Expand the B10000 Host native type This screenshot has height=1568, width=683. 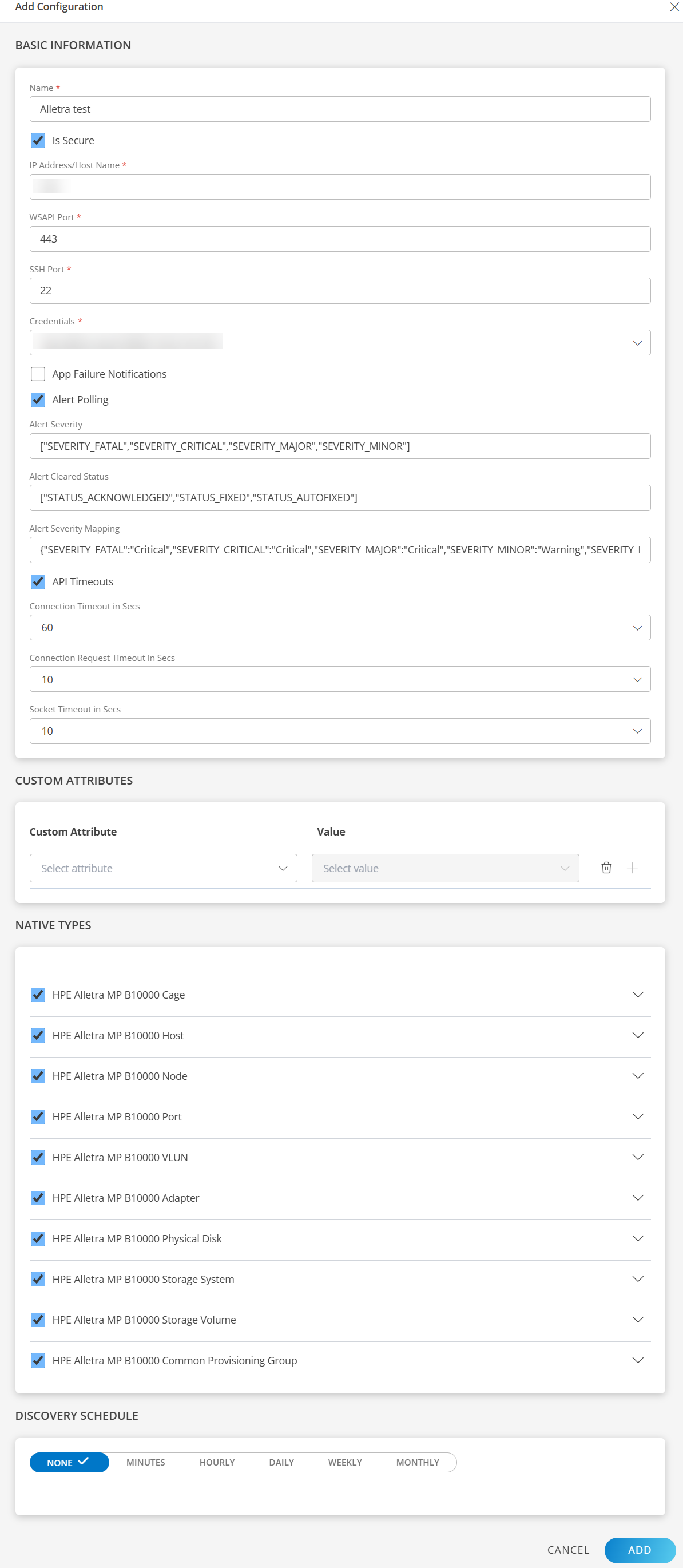tap(637, 1035)
